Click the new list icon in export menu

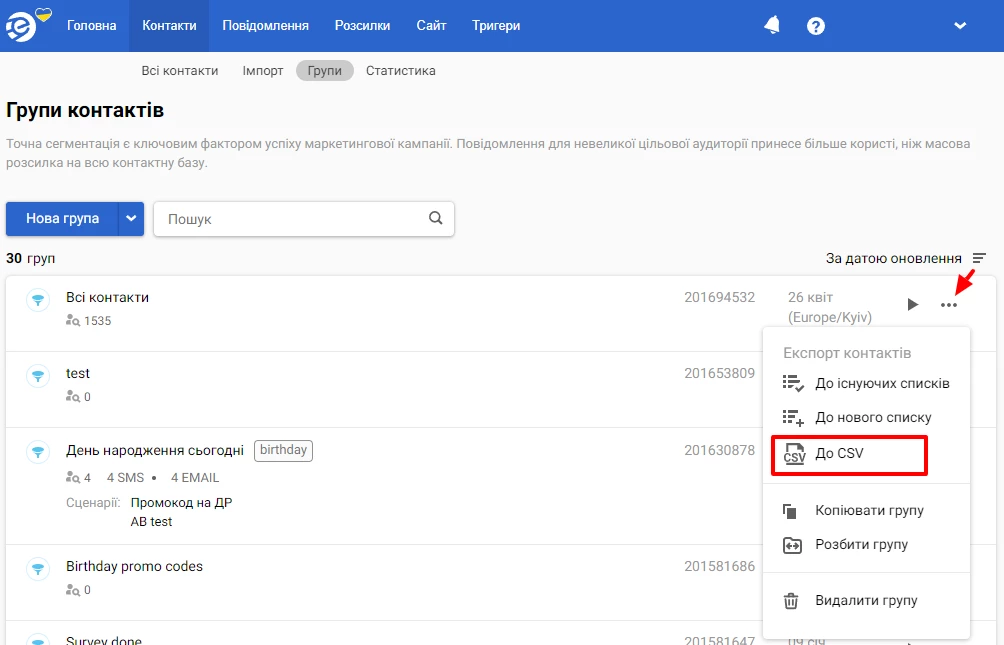coord(793,418)
